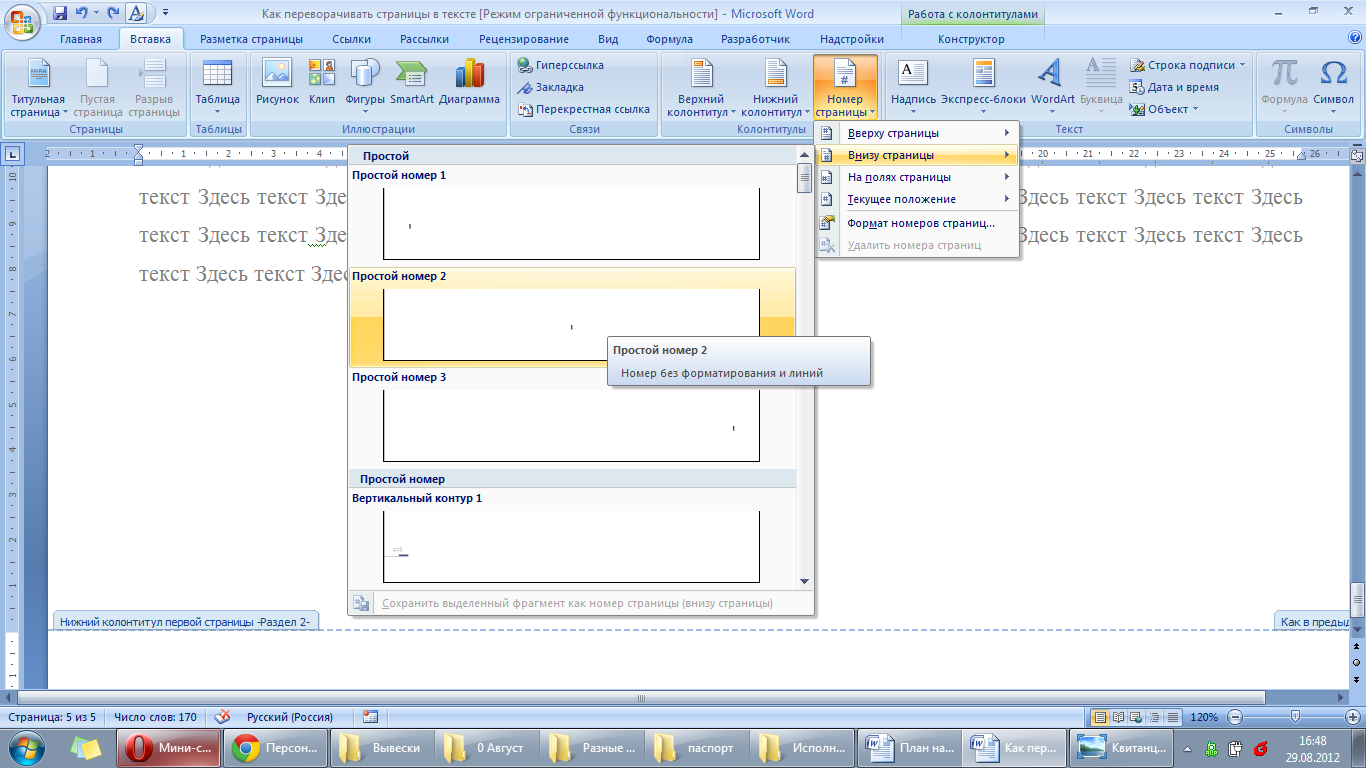This screenshot has width=1366, height=768.
Task: Click the gallery scrollbar up arrow
Action: click(x=804, y=155)
